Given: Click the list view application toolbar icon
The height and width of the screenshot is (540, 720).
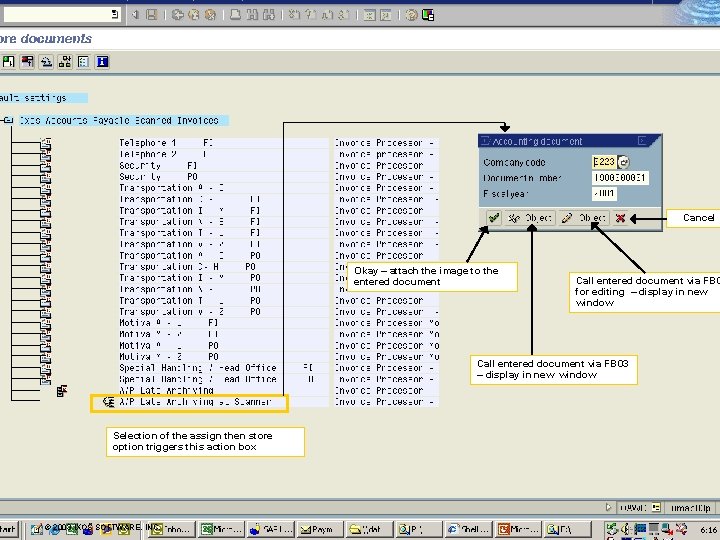Looking at the screenshot, I should 83,62.
